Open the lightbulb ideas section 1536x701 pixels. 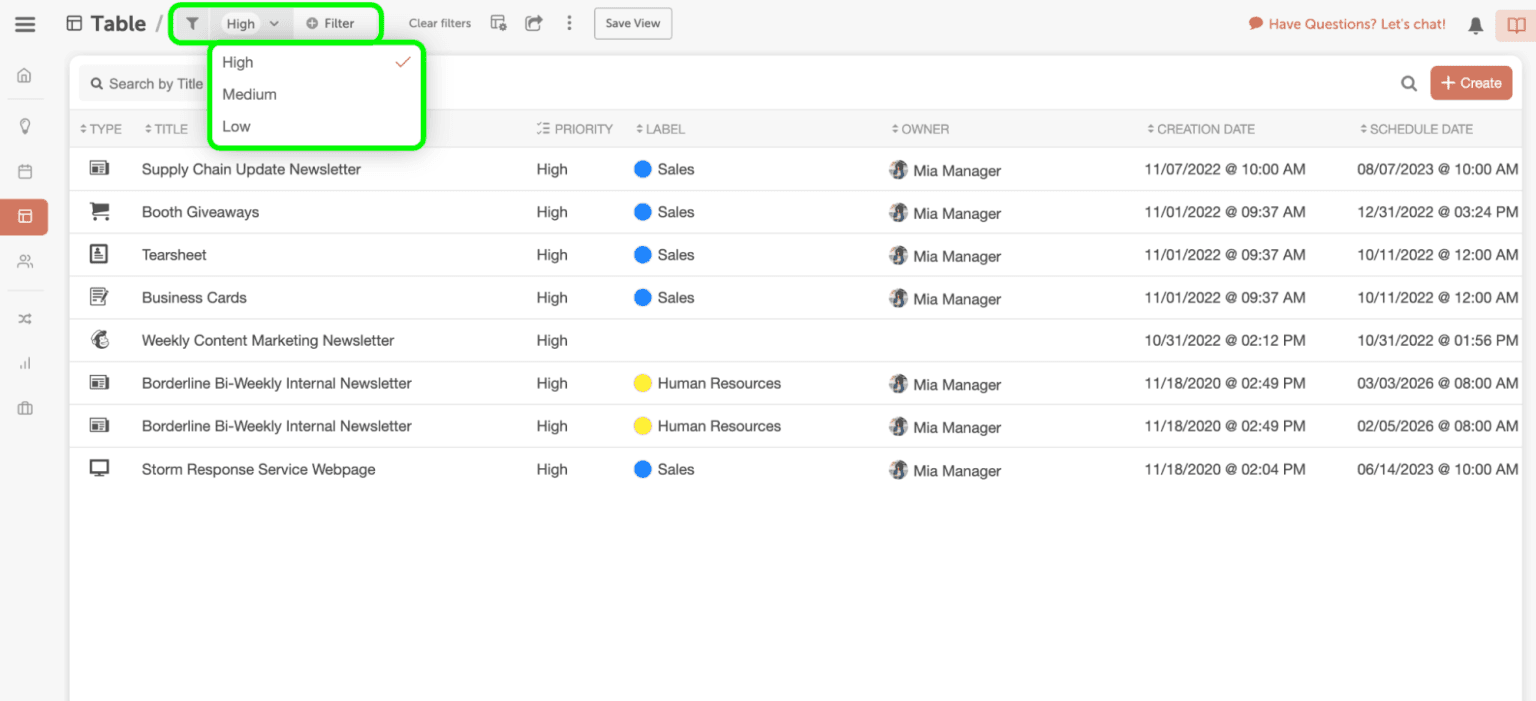[25, 126]
